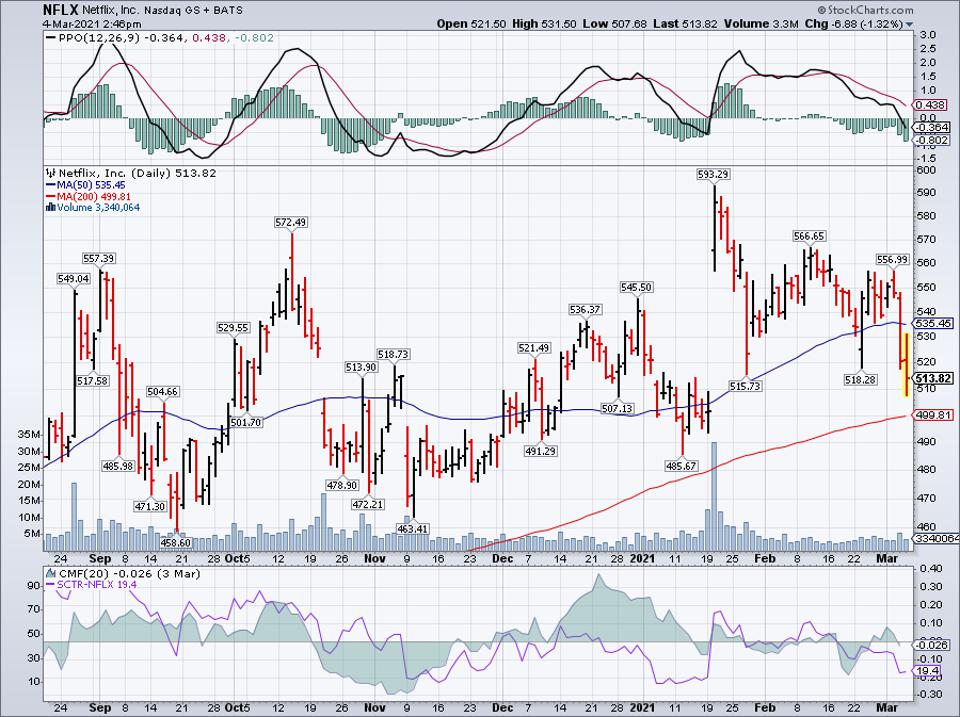Click the 572.49 October high label

point(291,222)
